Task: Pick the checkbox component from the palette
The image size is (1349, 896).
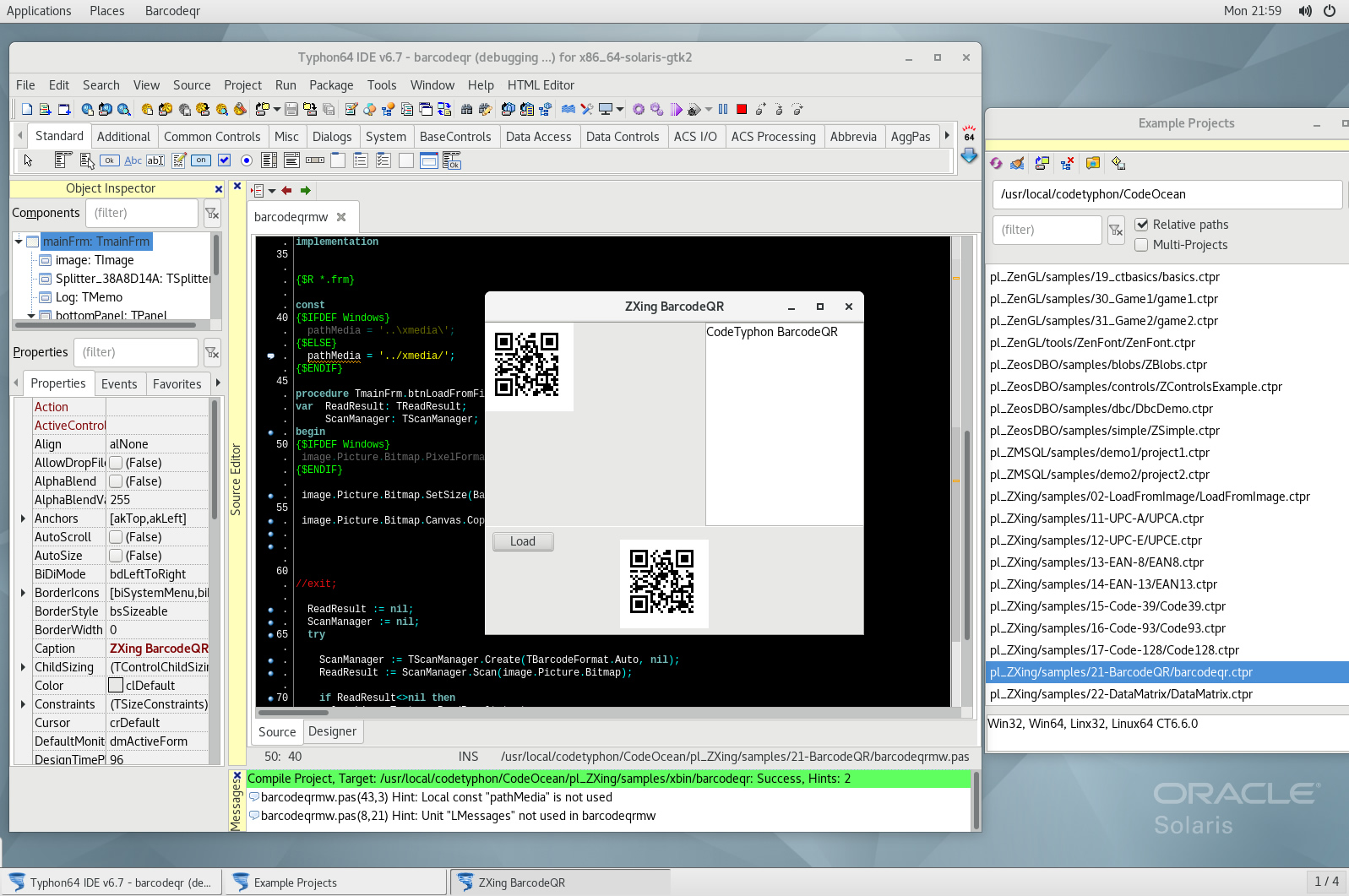Action: click(224, 160)
